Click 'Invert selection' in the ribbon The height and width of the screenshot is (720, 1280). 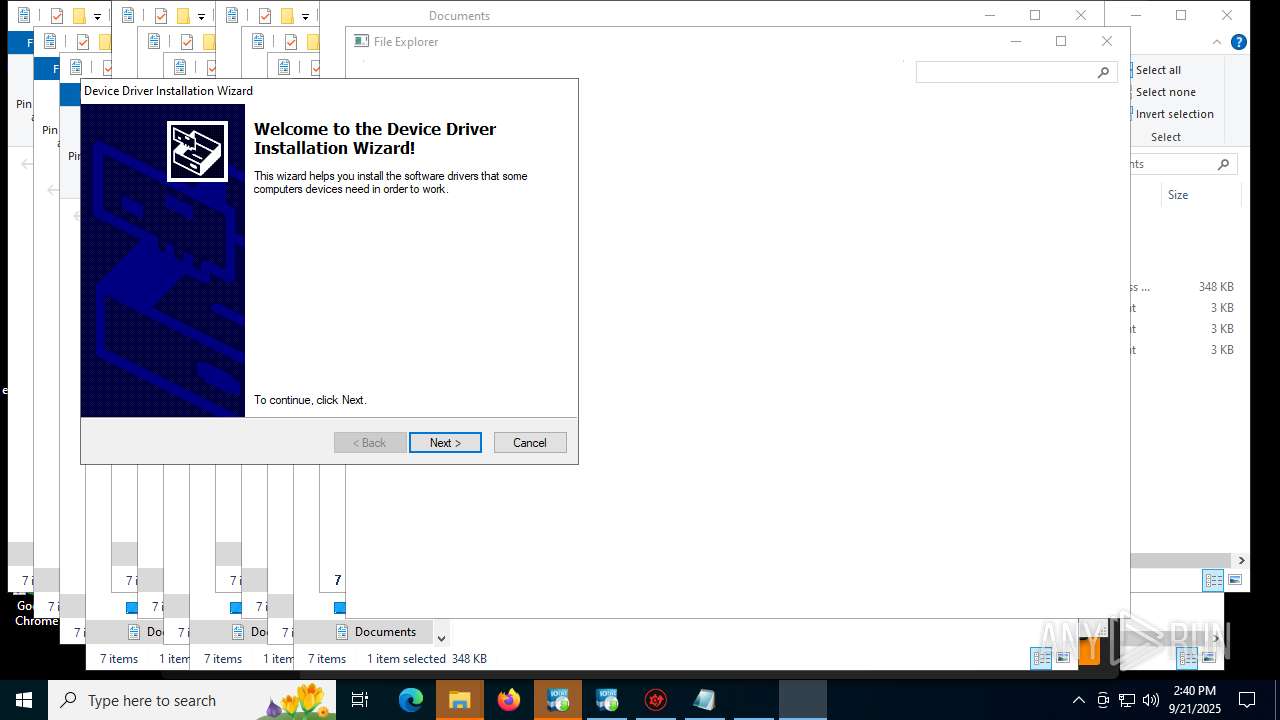(x=1174, y=114)
